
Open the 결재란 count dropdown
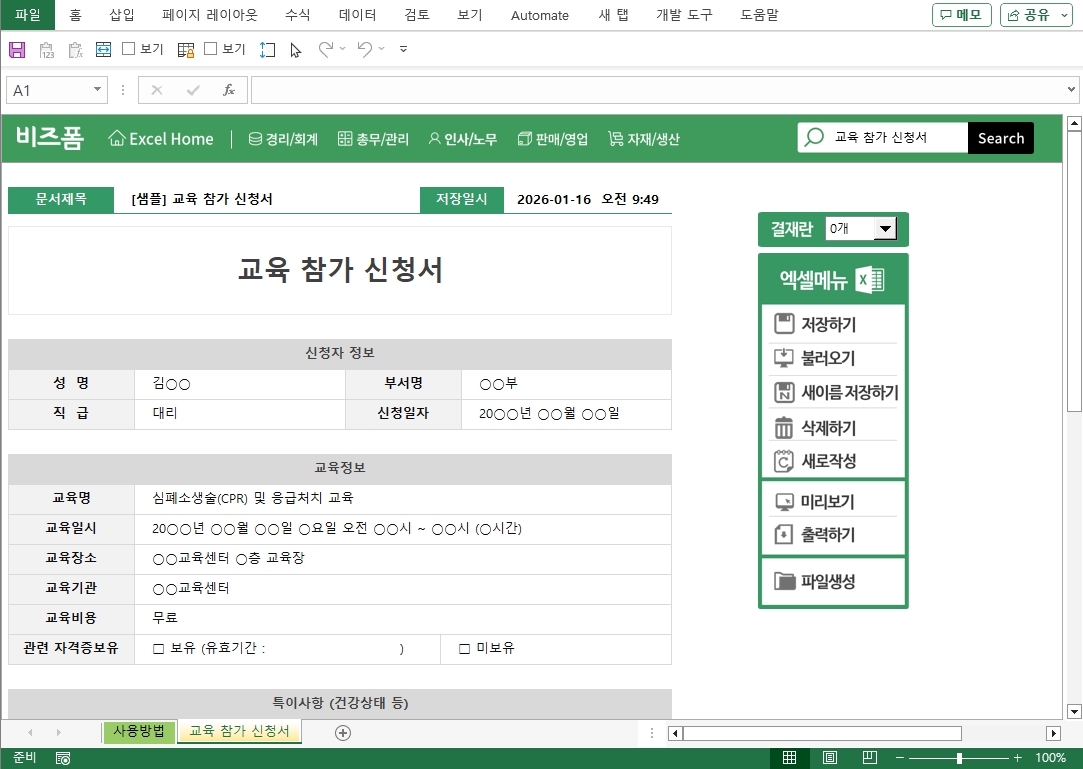(884, 229)
